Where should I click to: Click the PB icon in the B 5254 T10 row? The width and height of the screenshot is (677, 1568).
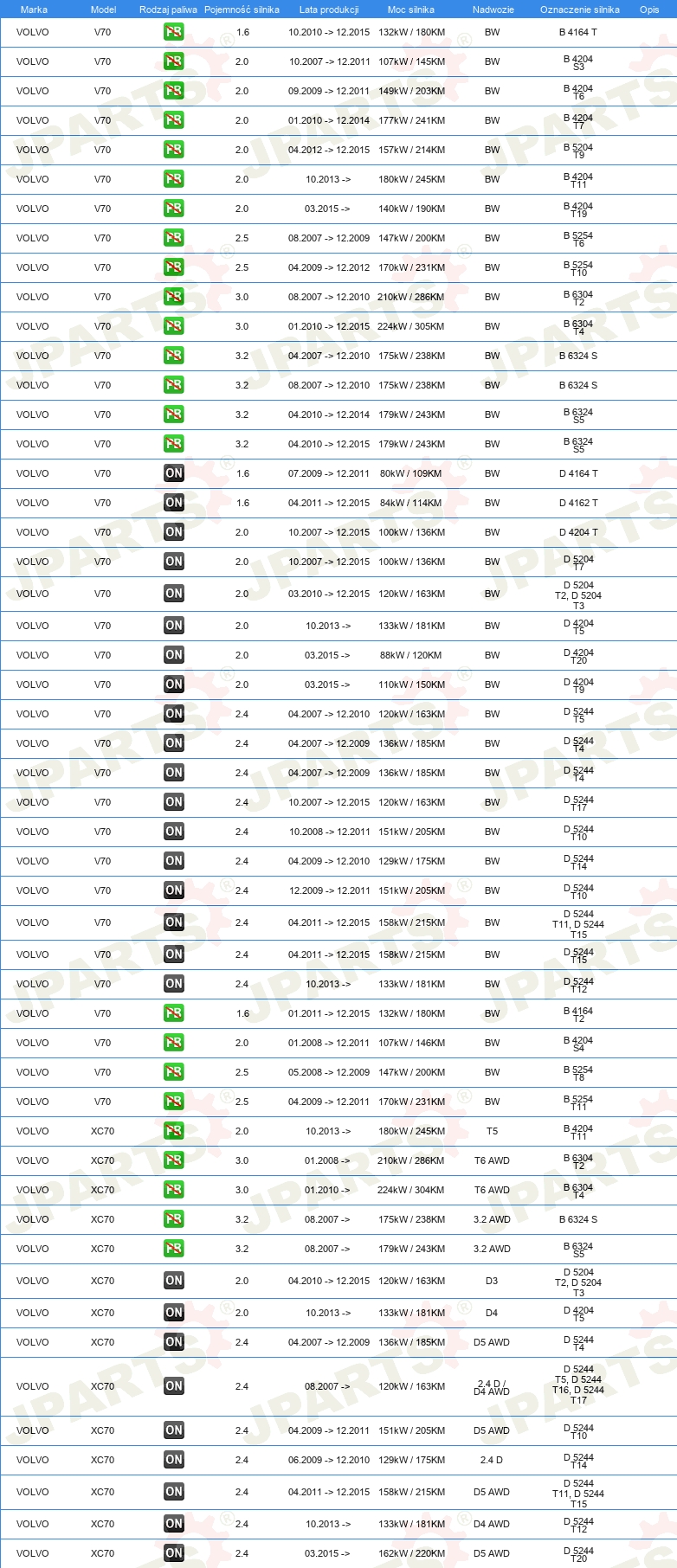coord(173,267)
